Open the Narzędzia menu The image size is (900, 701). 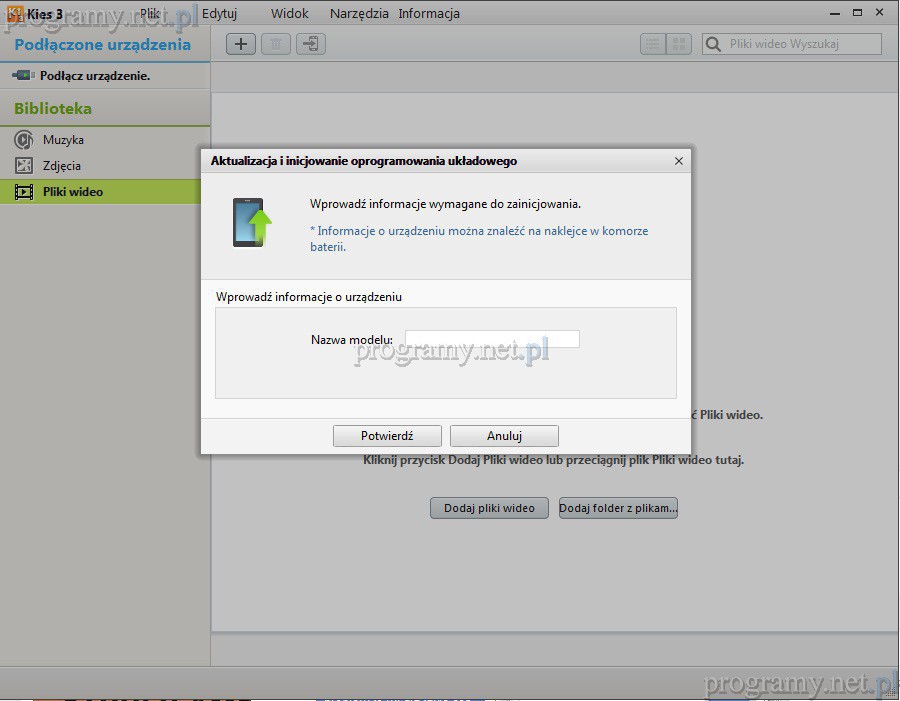pyautogui.click(x=359, y=14)
